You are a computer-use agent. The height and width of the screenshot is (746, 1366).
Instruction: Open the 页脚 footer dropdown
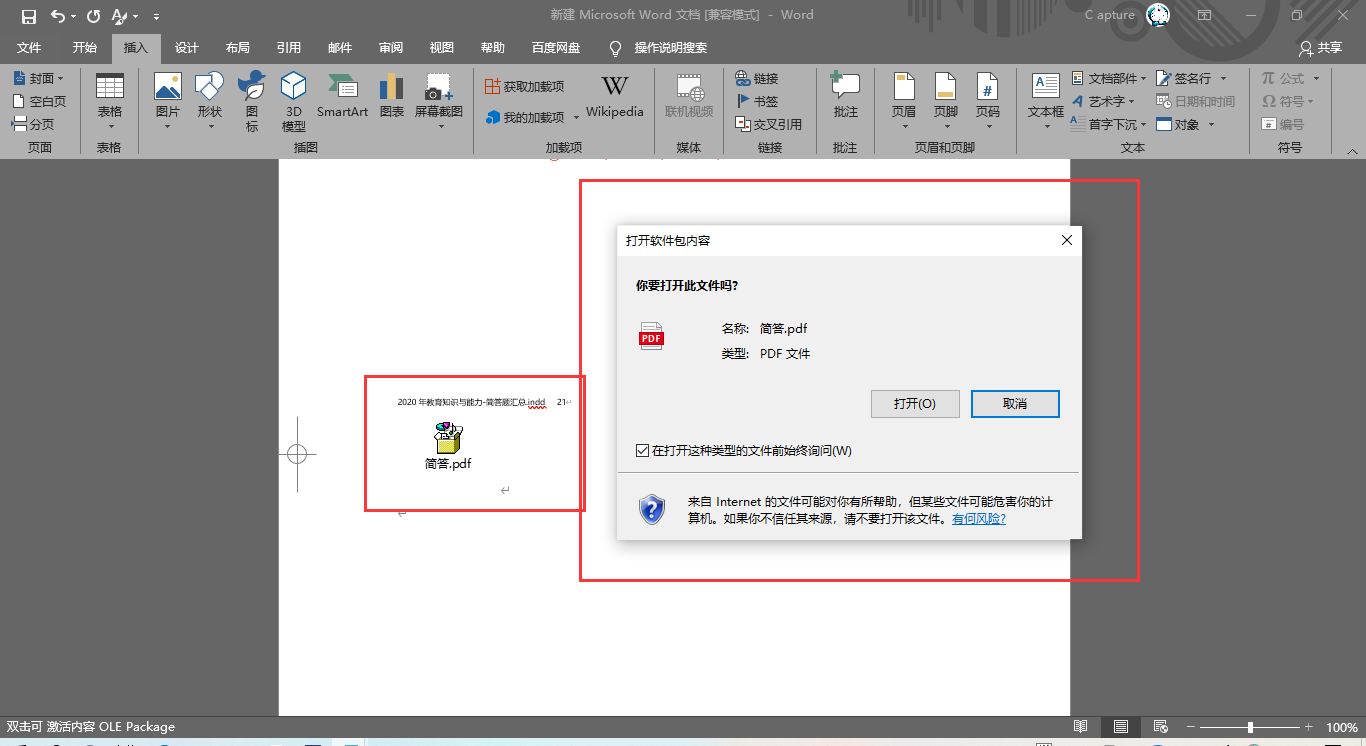946,102
